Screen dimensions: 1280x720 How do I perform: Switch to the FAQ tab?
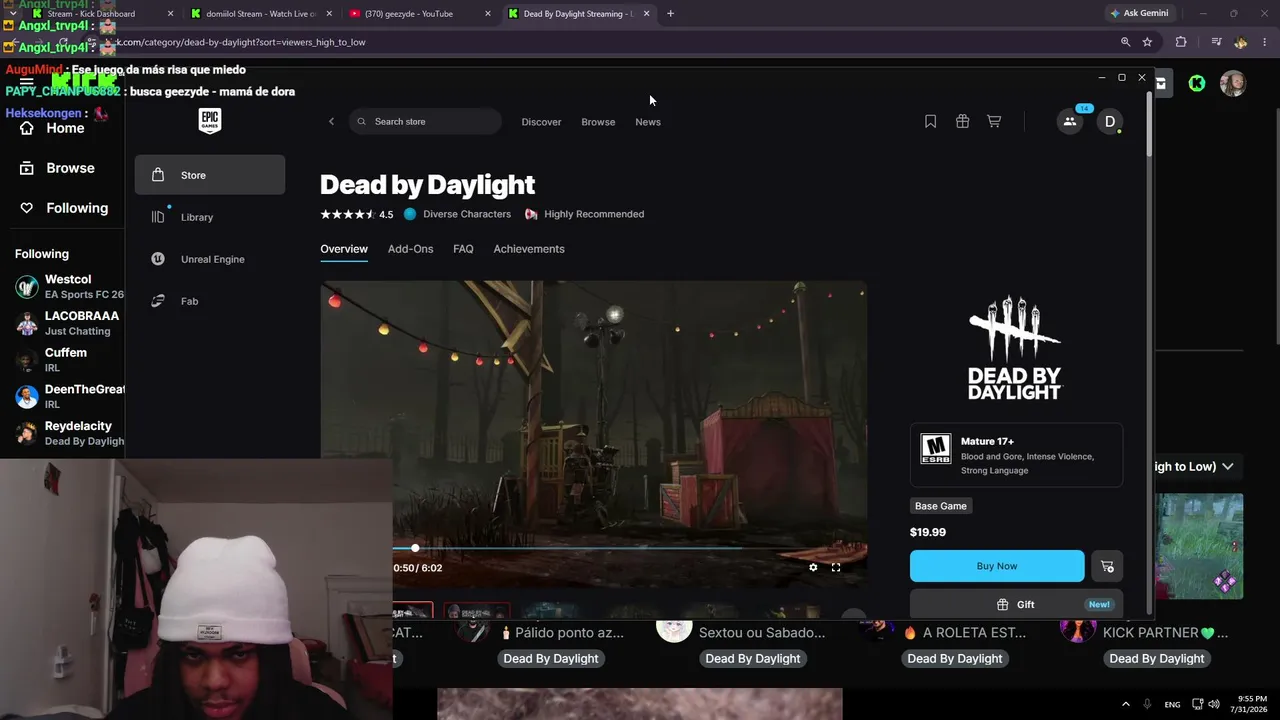[463, 249]
